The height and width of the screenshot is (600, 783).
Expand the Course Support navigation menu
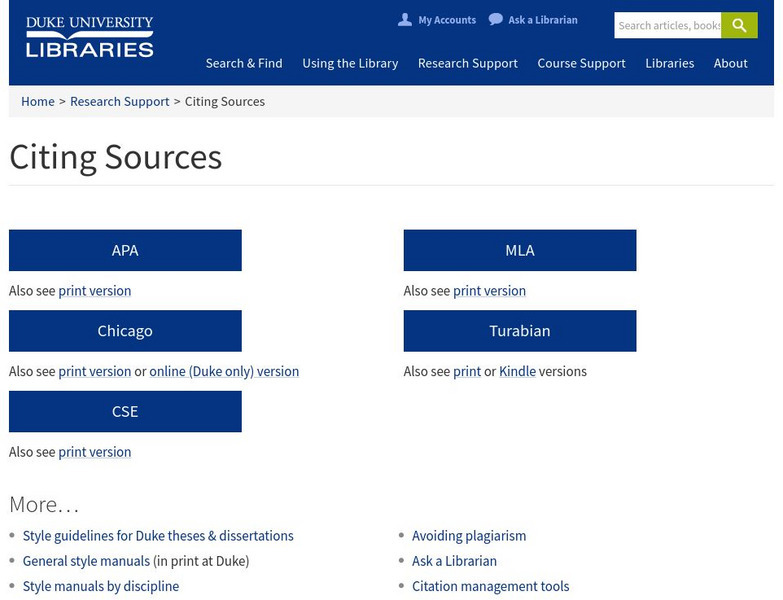[581, 63]
